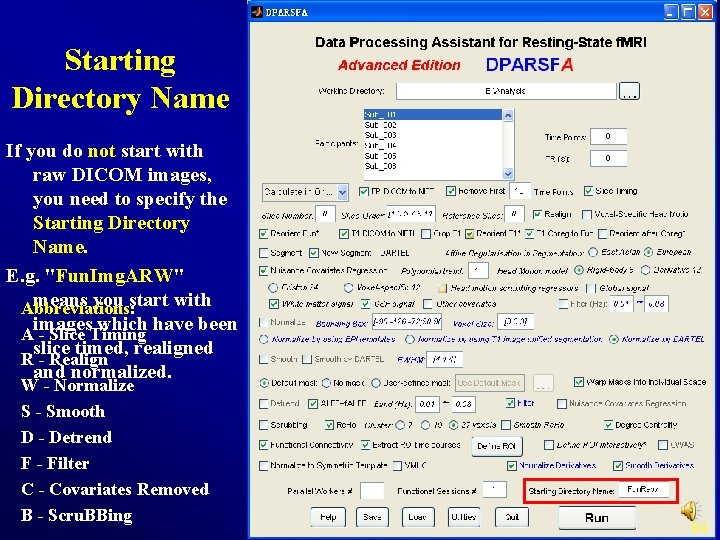Toggle the ALFF+fALFF checkbox
The height and width of the screenshot is (540, 720).
pyautogui.click(x=313, y=404)
